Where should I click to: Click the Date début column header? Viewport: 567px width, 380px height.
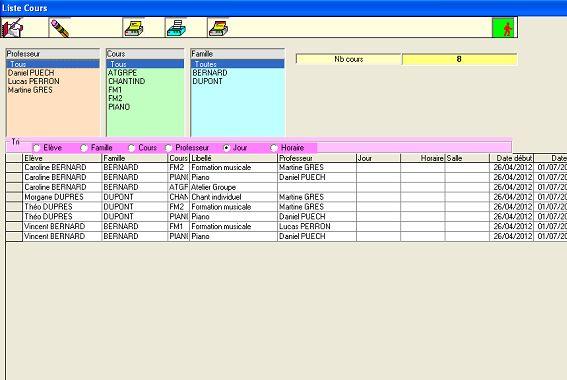pyautogui.click(x=512, y=158)
